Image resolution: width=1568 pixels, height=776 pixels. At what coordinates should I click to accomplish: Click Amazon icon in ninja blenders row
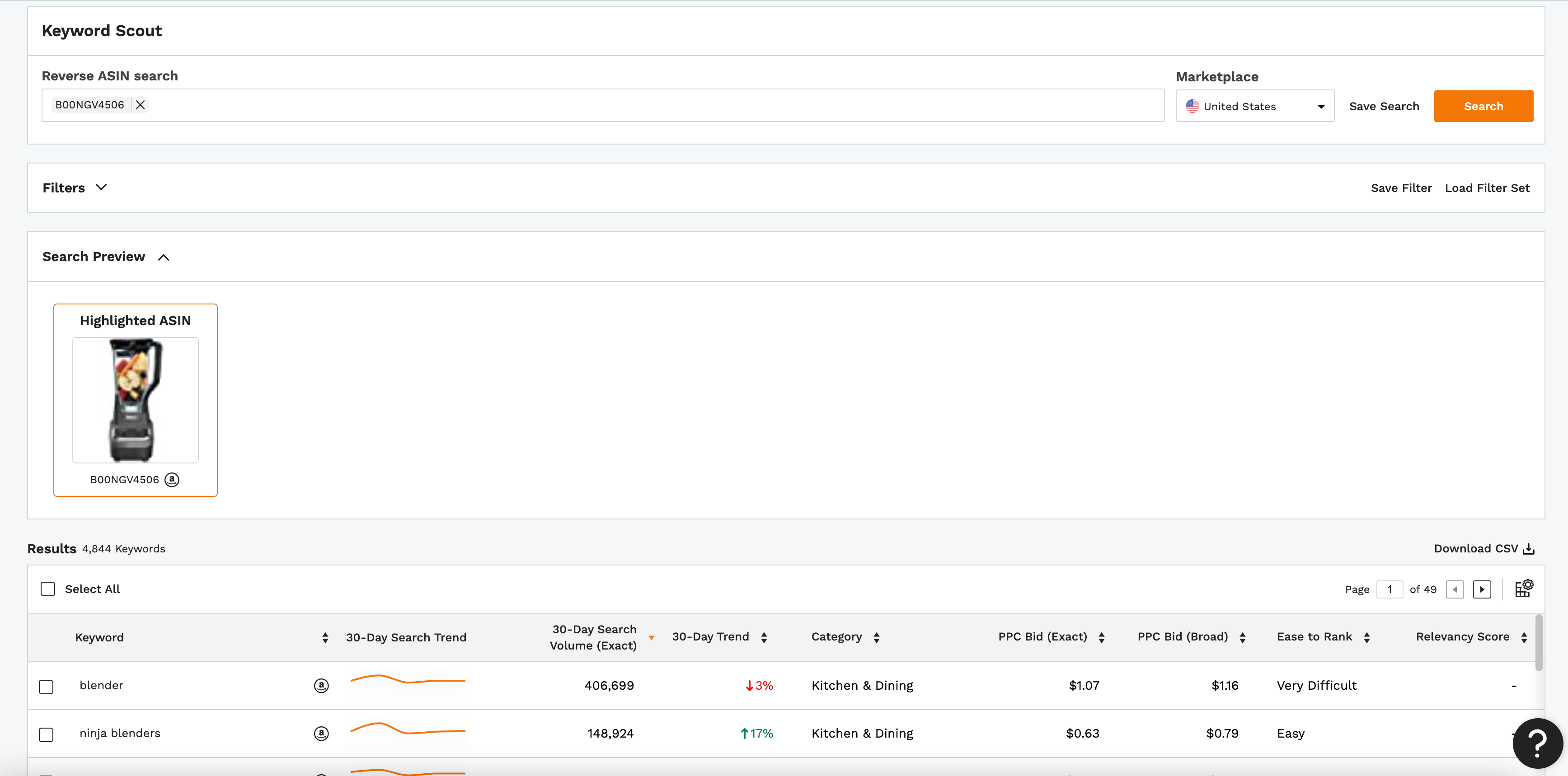321,734
